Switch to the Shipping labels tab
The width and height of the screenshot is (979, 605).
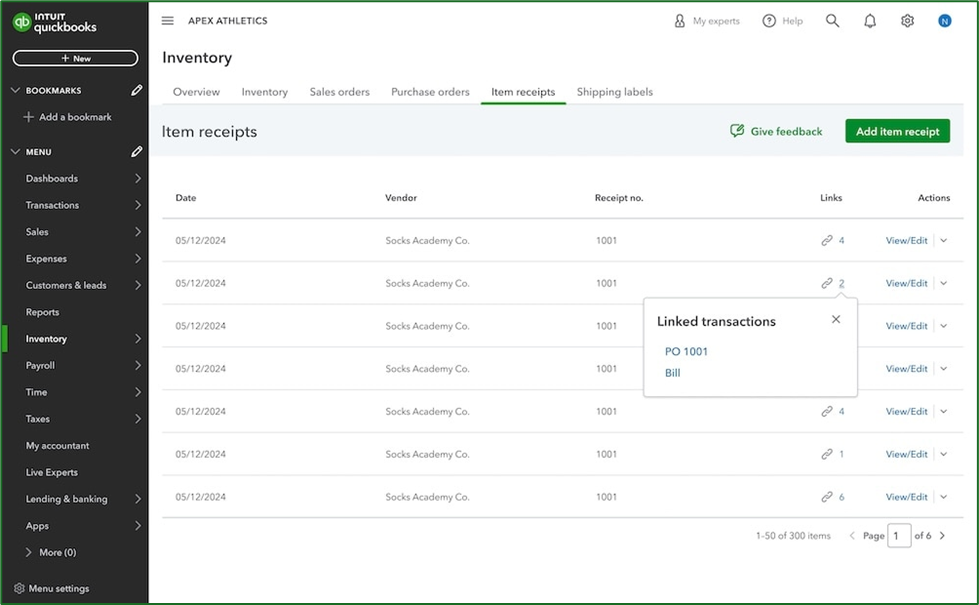pyautogui.click(x=614, y=92)
